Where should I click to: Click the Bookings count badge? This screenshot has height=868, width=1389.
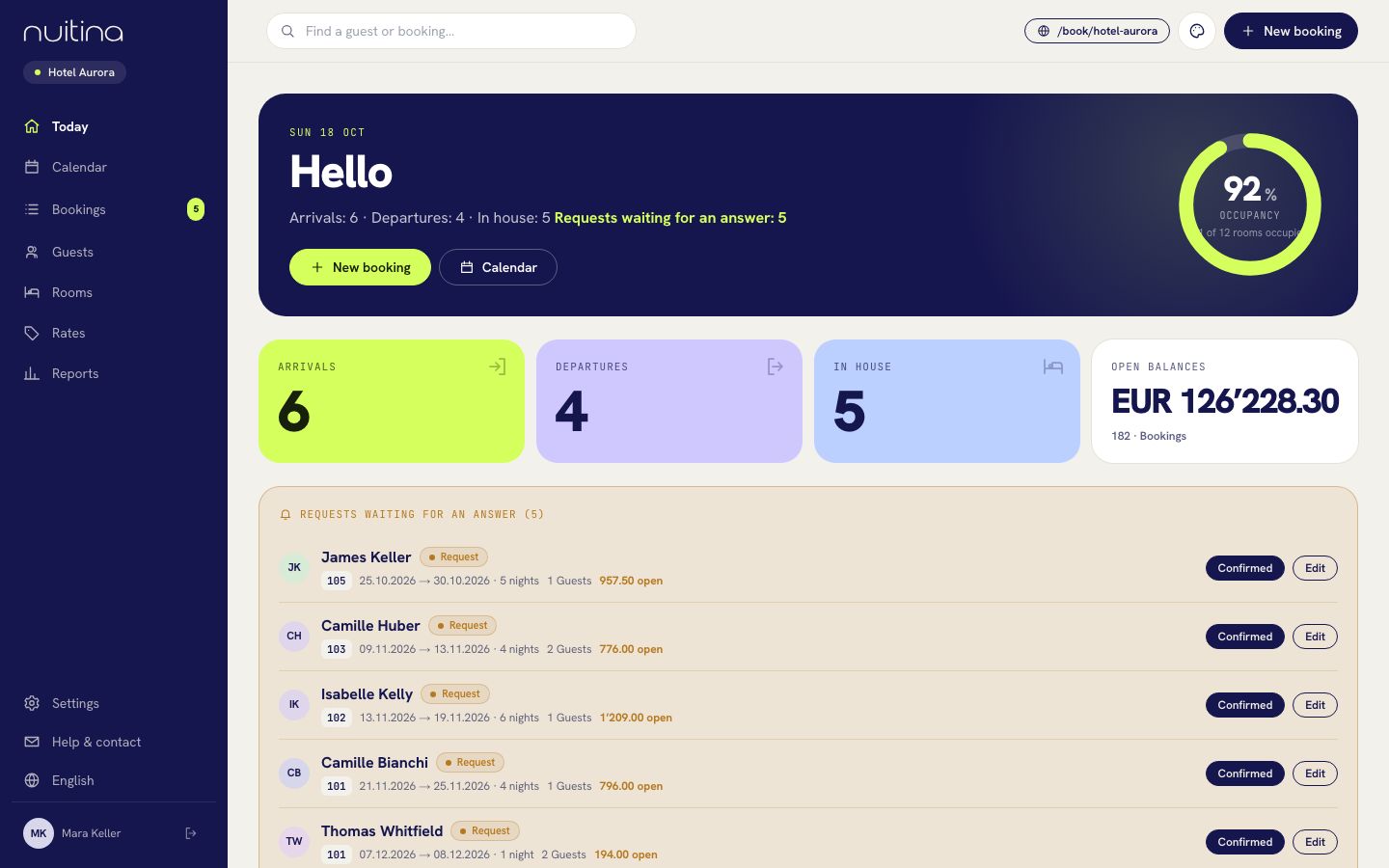196,209
